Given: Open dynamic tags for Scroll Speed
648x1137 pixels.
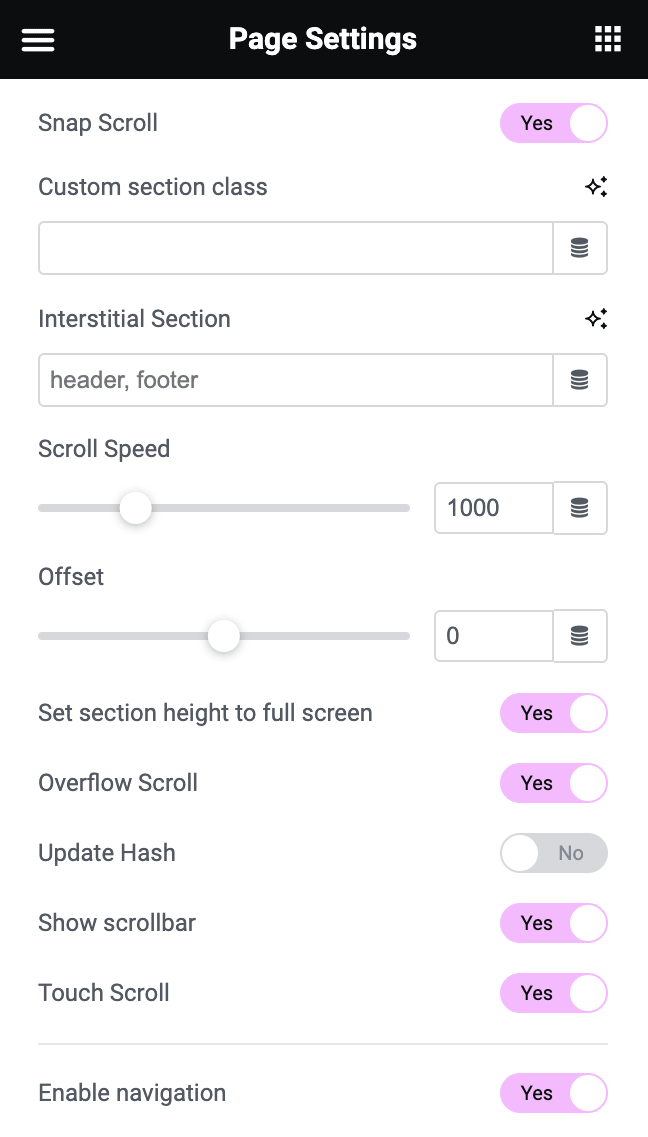Looking at the screenshot, I should (580, 508).
